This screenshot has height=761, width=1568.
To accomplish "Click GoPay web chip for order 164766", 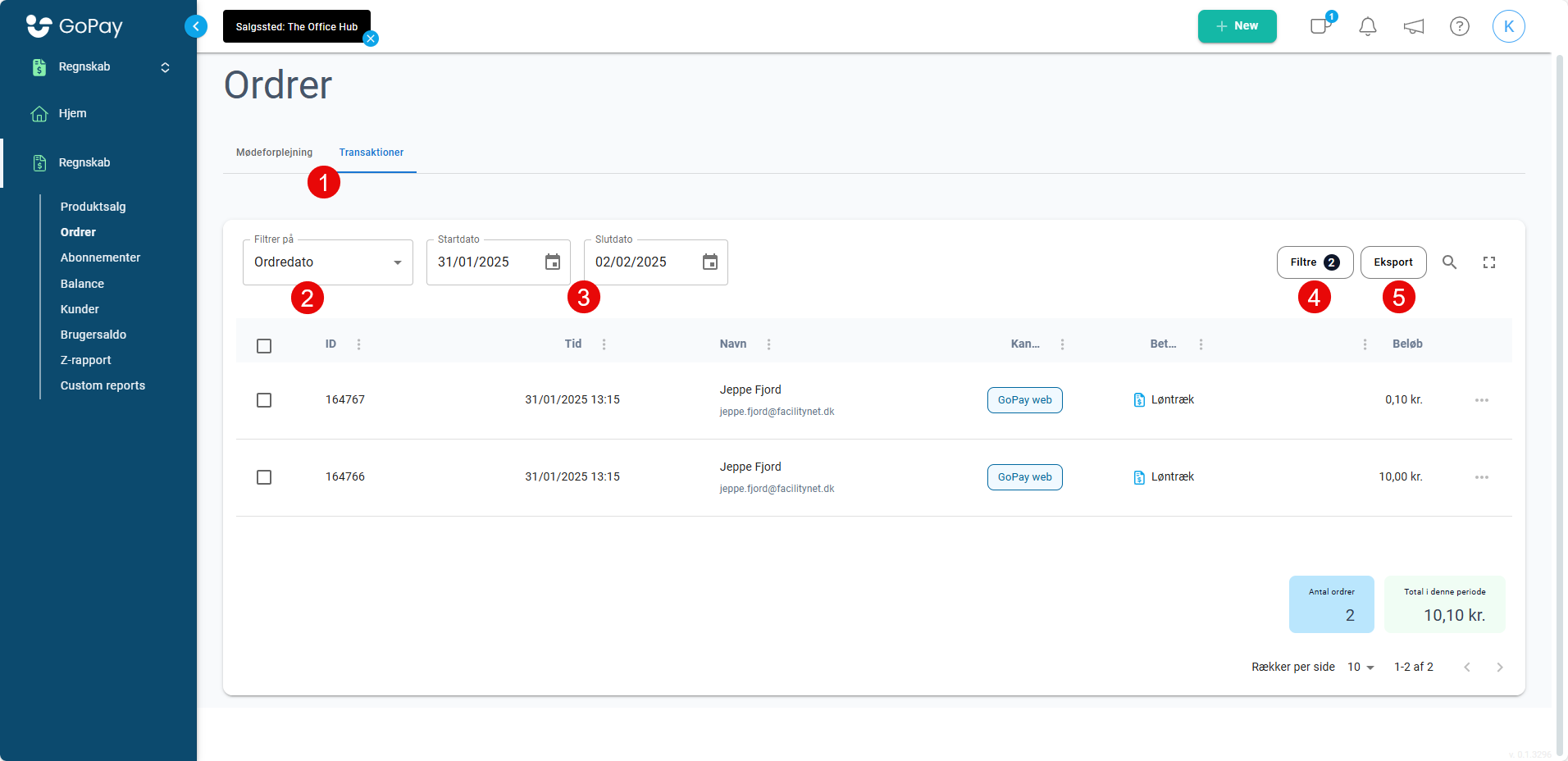I will [x=1024, y=477].
